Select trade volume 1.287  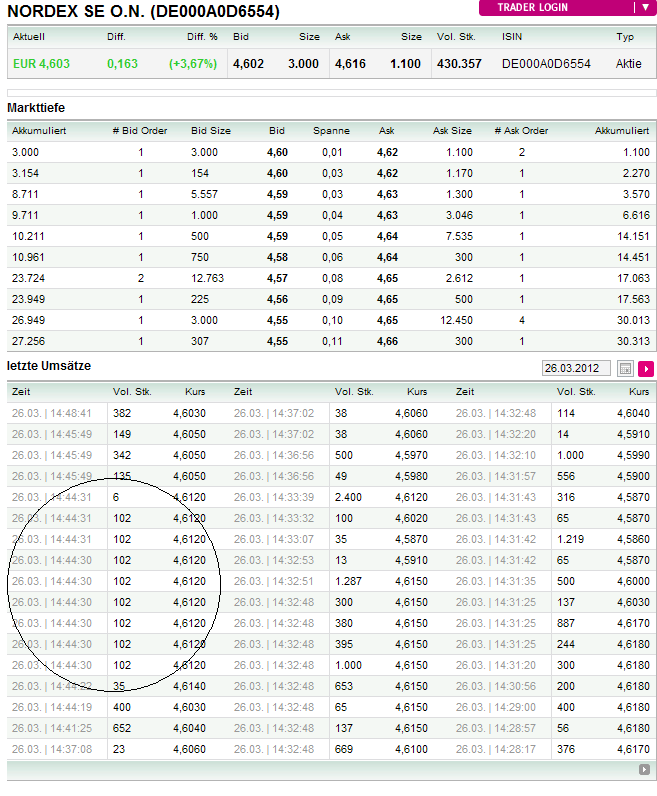tap(348, 582)
